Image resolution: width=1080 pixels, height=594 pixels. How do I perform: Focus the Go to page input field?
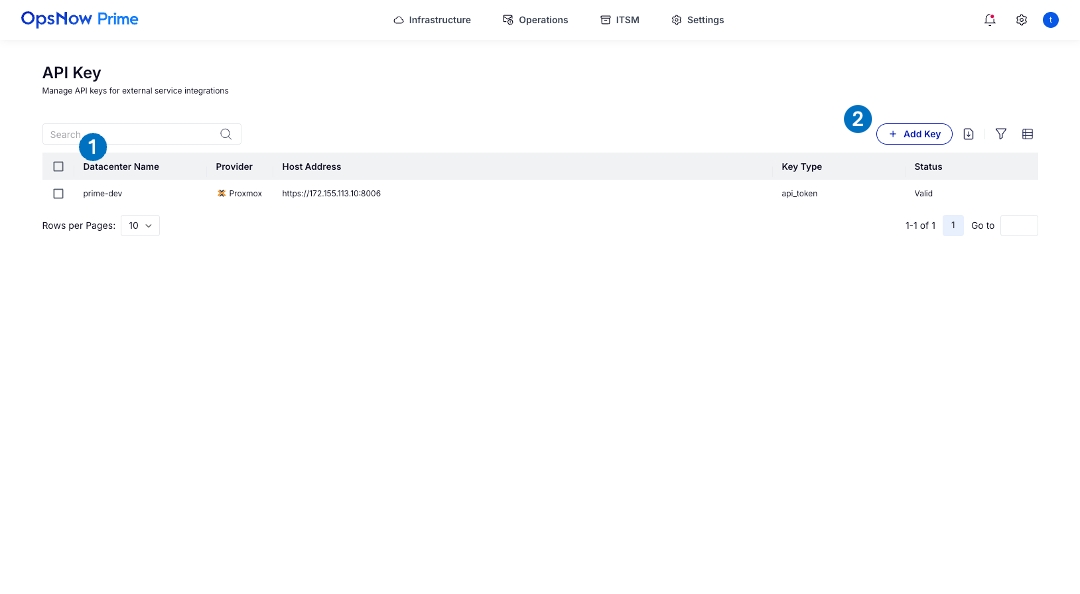click(x=1018, y=226)
